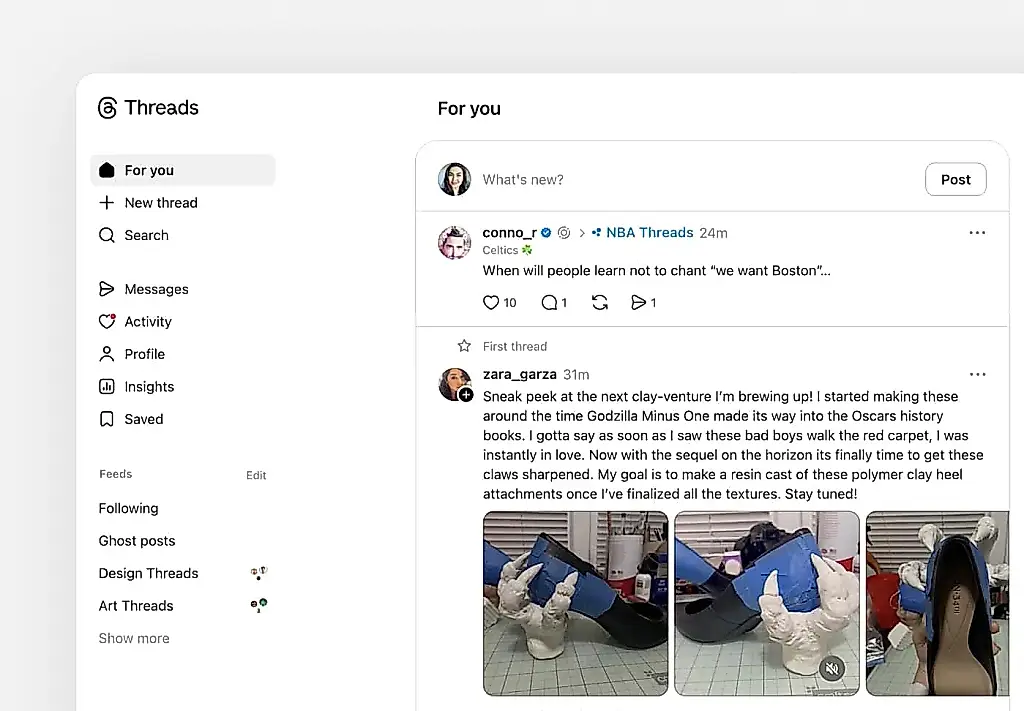
Task: Go to Profile page
Action: pos(132,355)
